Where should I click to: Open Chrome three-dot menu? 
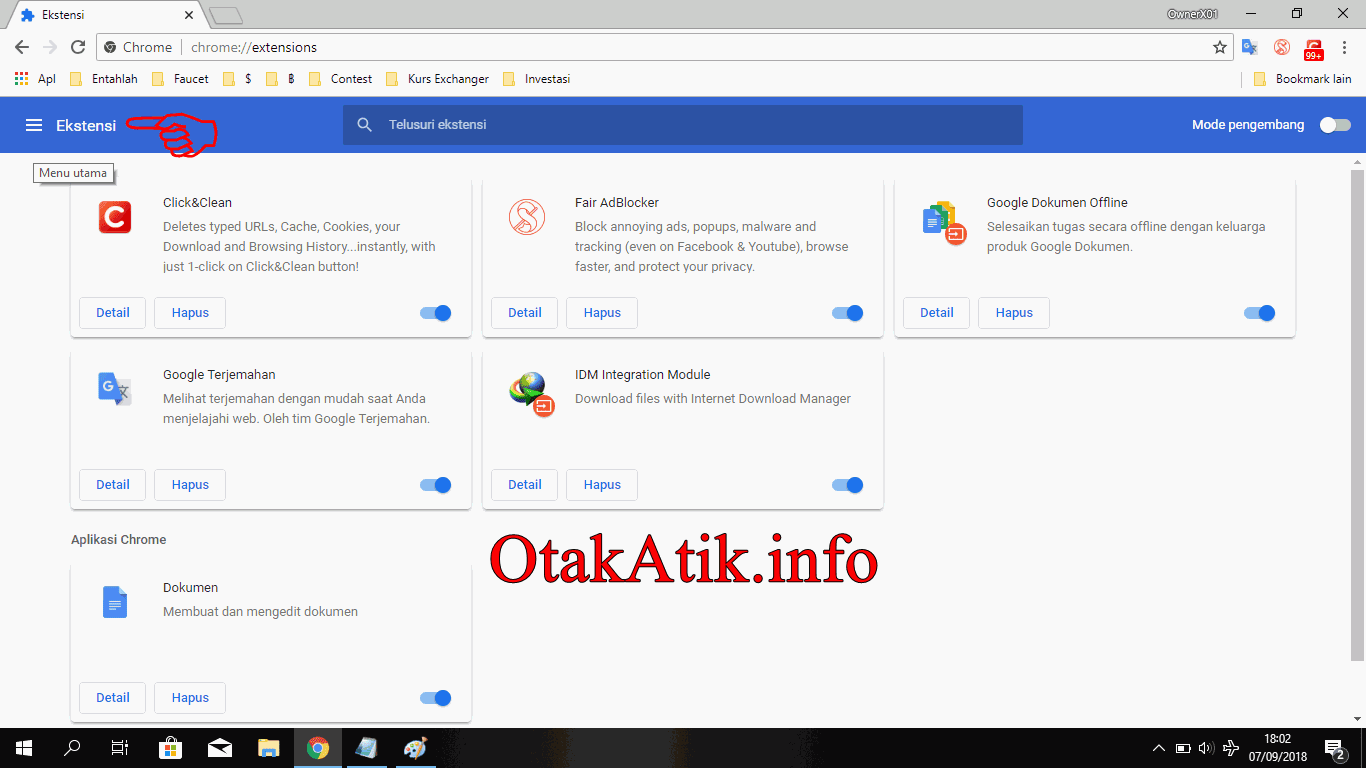[1345, 47]
